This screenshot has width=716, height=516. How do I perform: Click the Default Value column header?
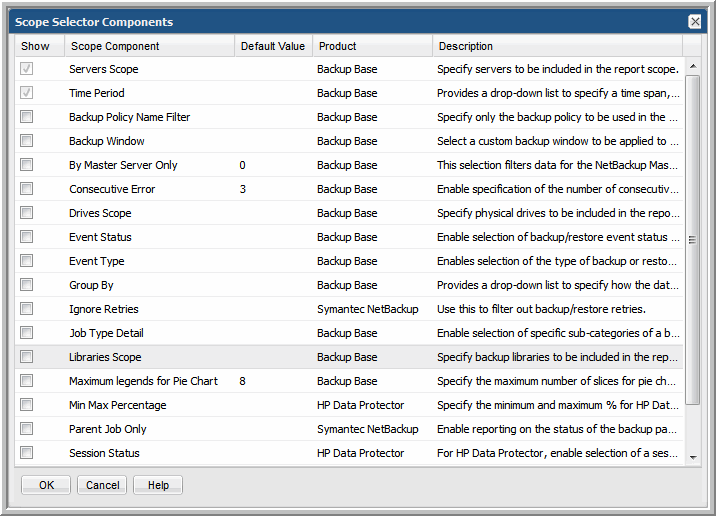pyautogui.click(x=273, y=46)
